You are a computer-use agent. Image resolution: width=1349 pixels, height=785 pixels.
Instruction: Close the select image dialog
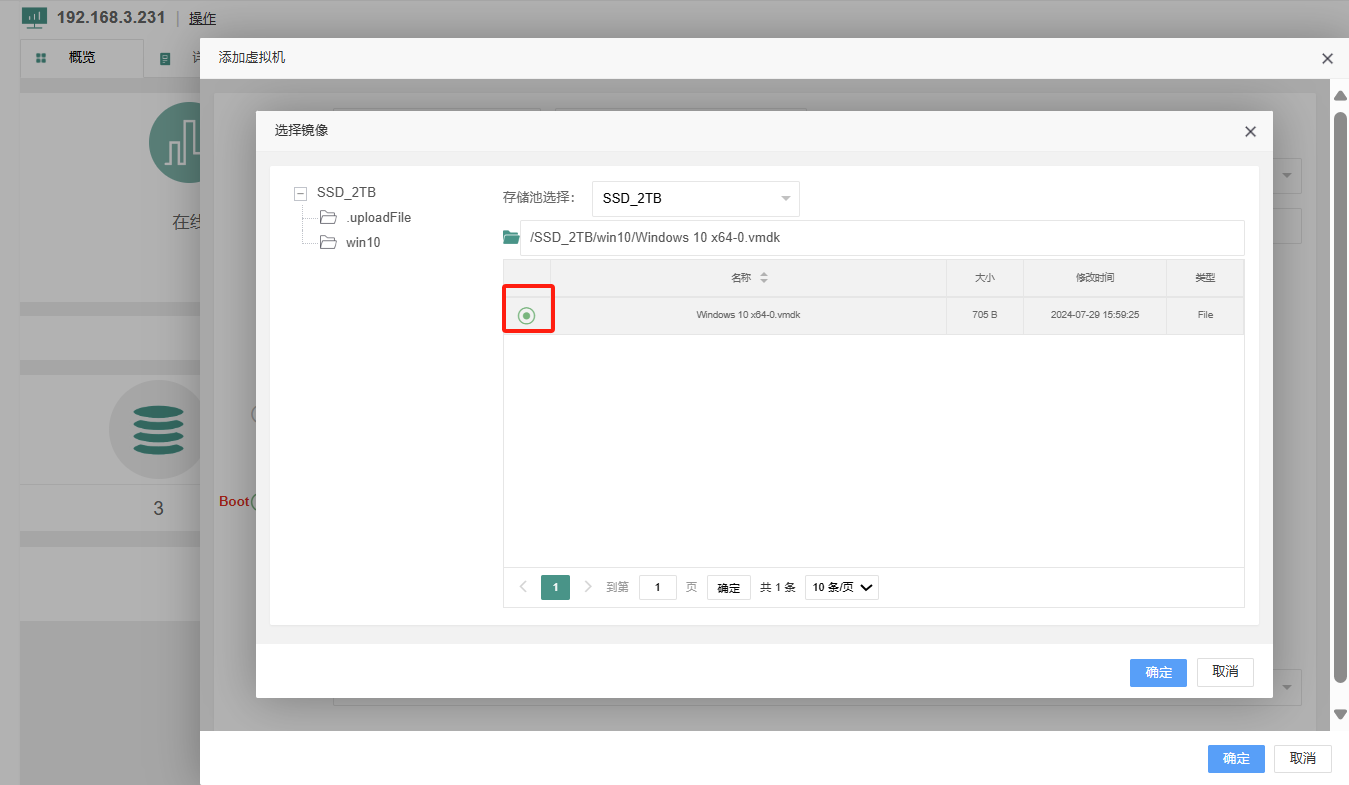pyautogui.click(x=1250, y=131)
